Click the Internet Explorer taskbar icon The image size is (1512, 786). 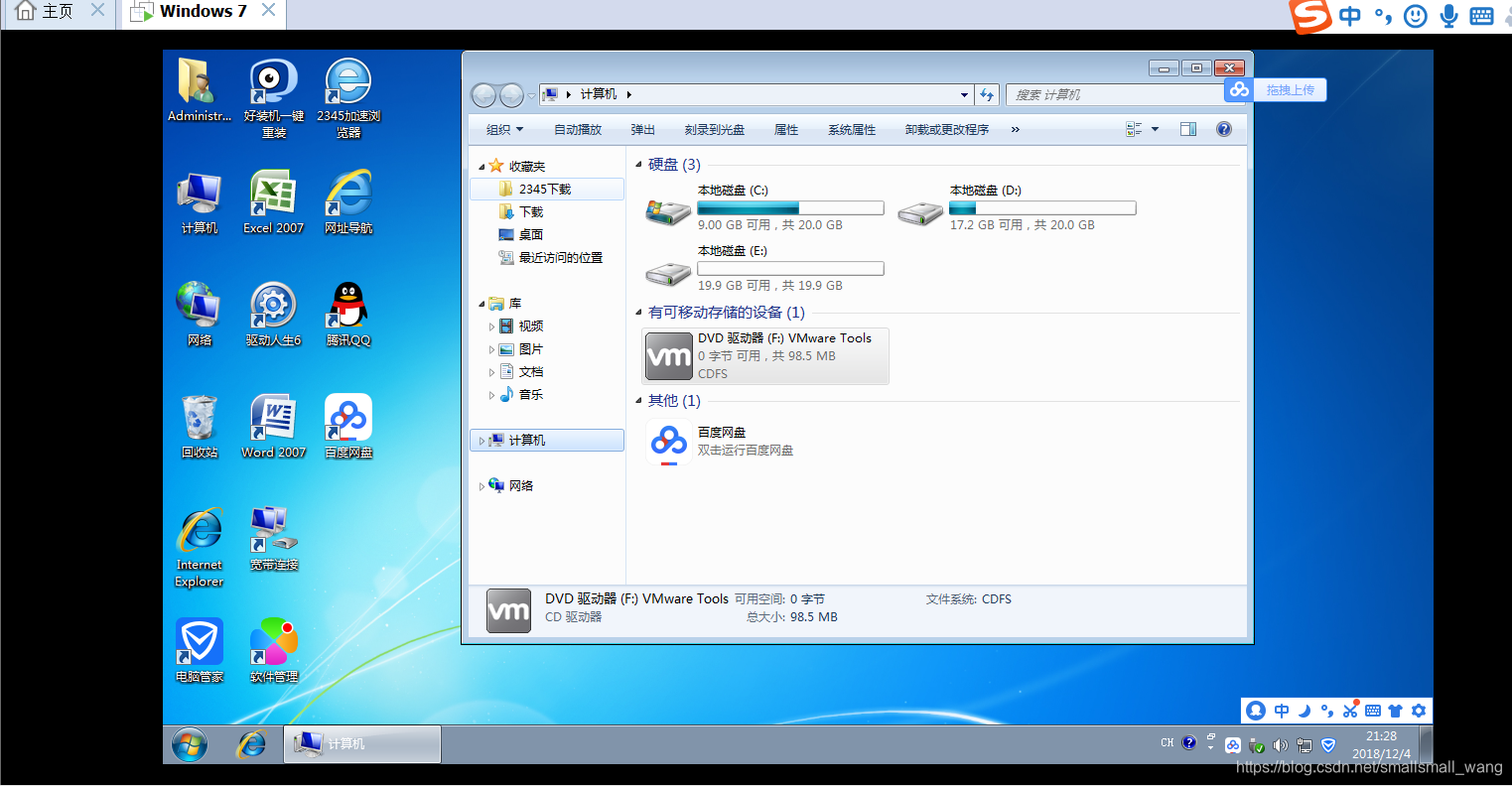click(251, 744)
